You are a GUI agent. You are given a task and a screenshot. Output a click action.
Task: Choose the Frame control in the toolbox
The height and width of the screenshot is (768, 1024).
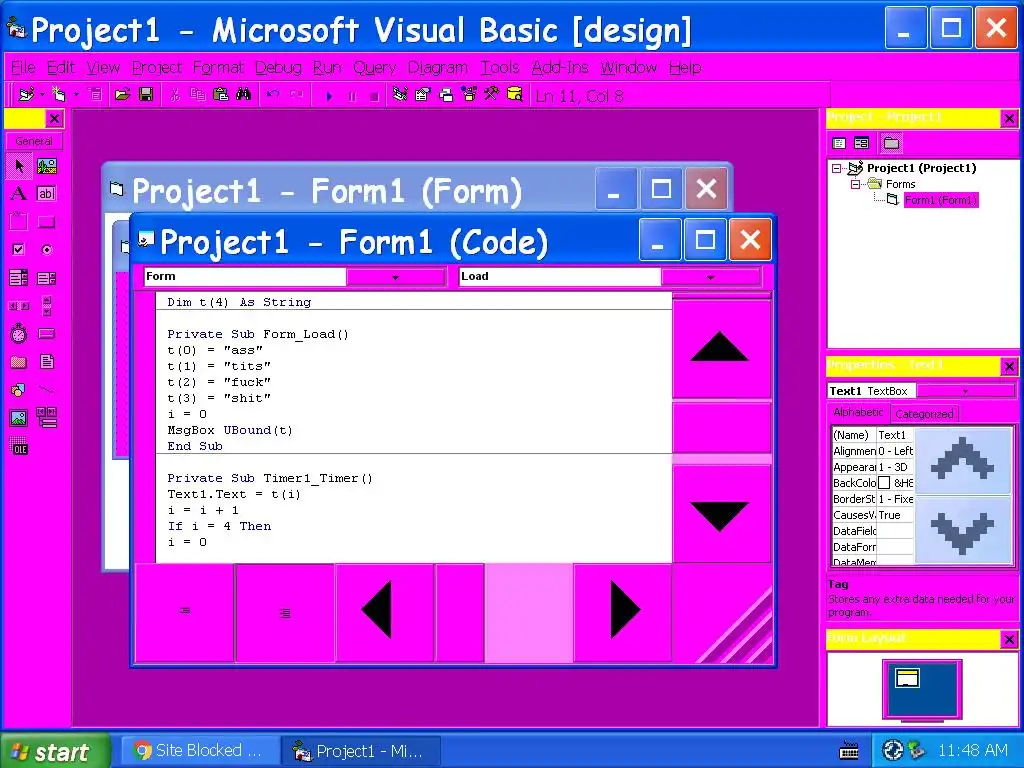pyautogui.click(x=19, y=222)
